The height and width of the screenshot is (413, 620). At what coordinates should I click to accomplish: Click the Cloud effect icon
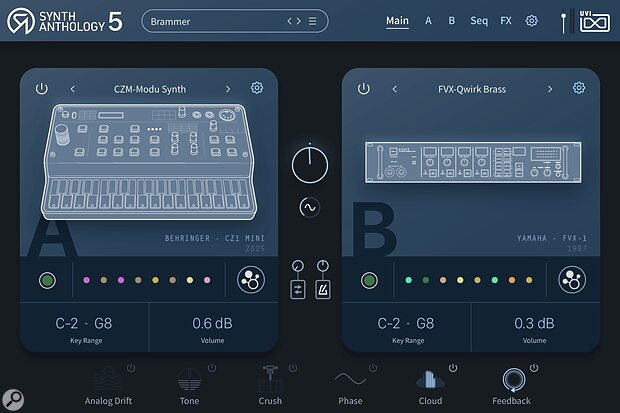[430, 379]
